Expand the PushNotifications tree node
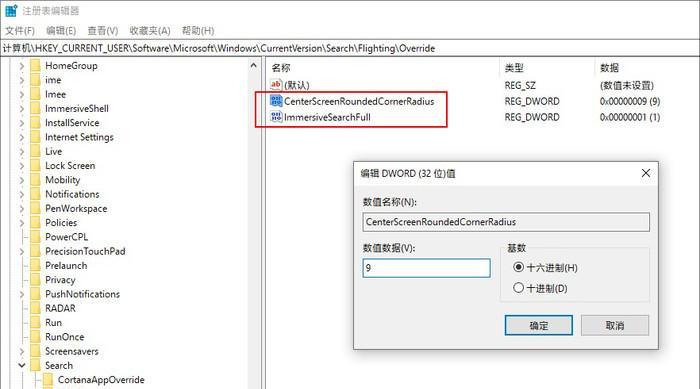Screen dimensions: 700x389 [21, 295]
